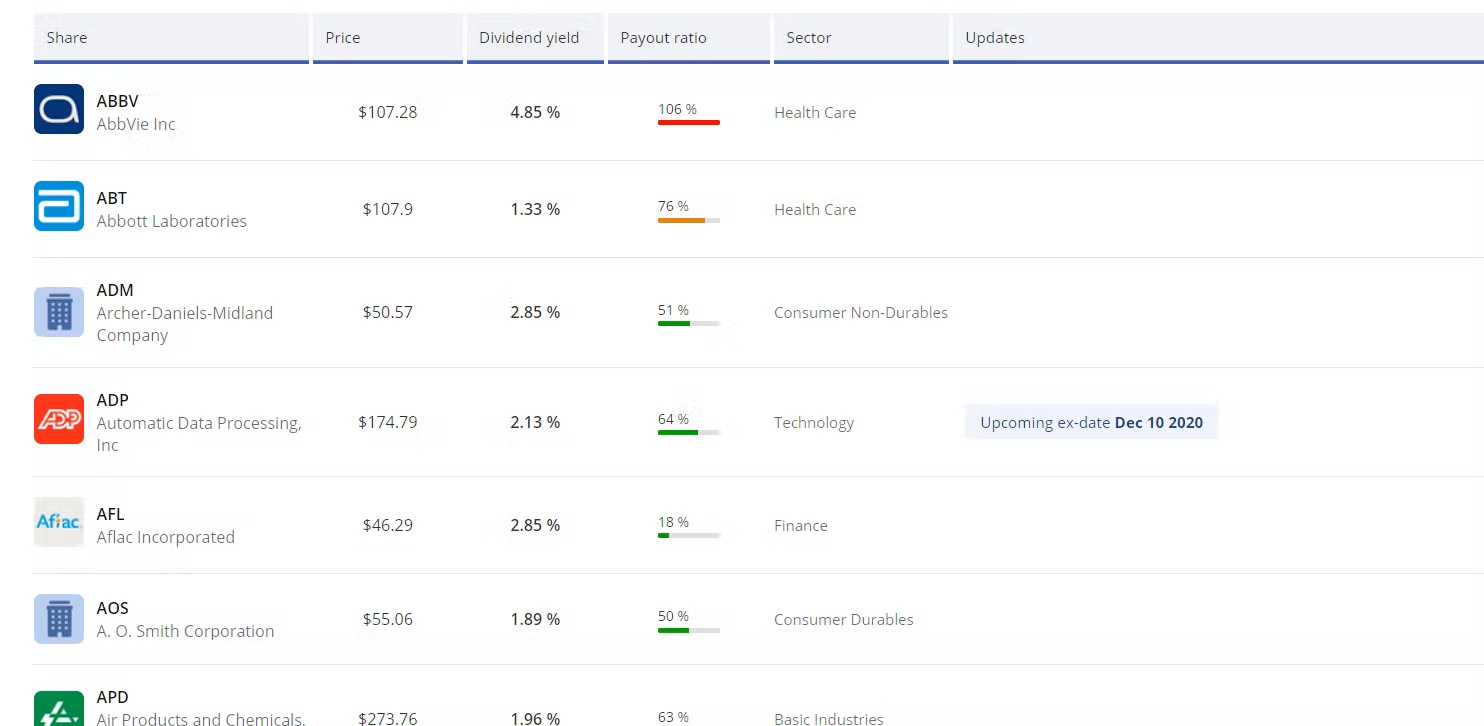Click the $174.79 price value
Image resolution: width=1484 pixels, height=726 pixels.
tap(388, 422)
